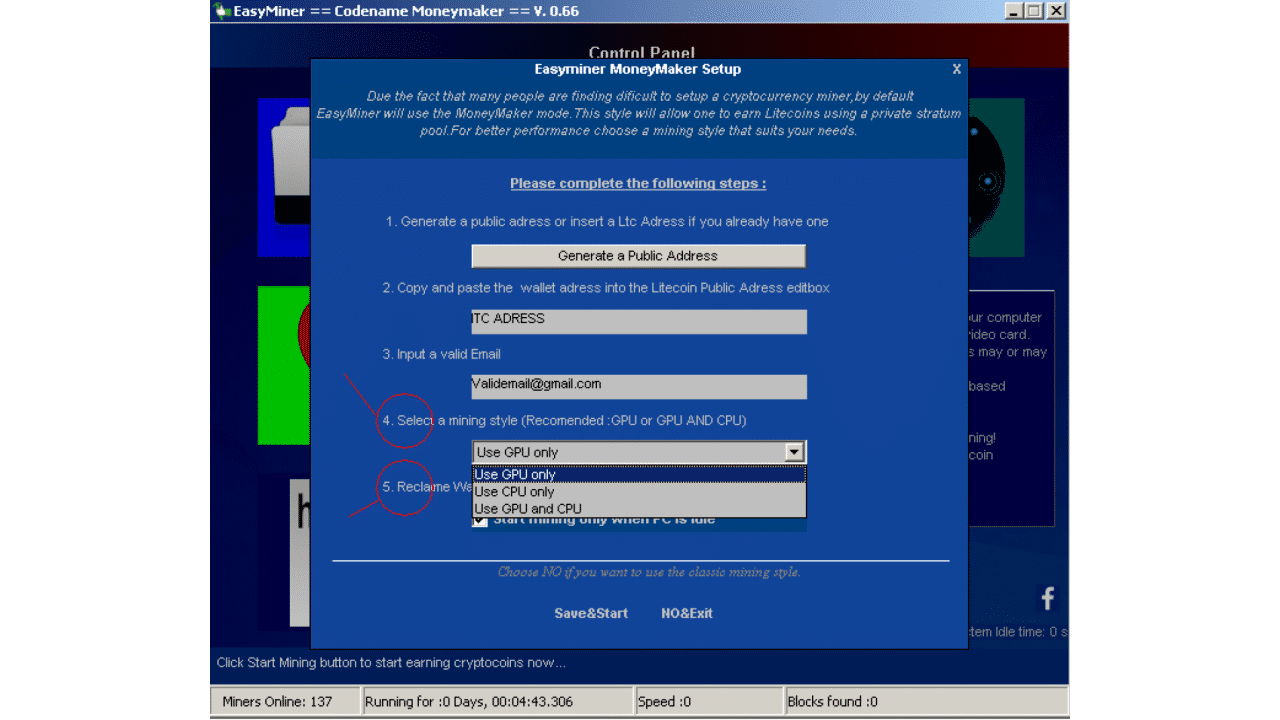The height and width of the screenshot is (720, 1280).
Task: Choose Use GPU and CPU option
Action: 639,509
